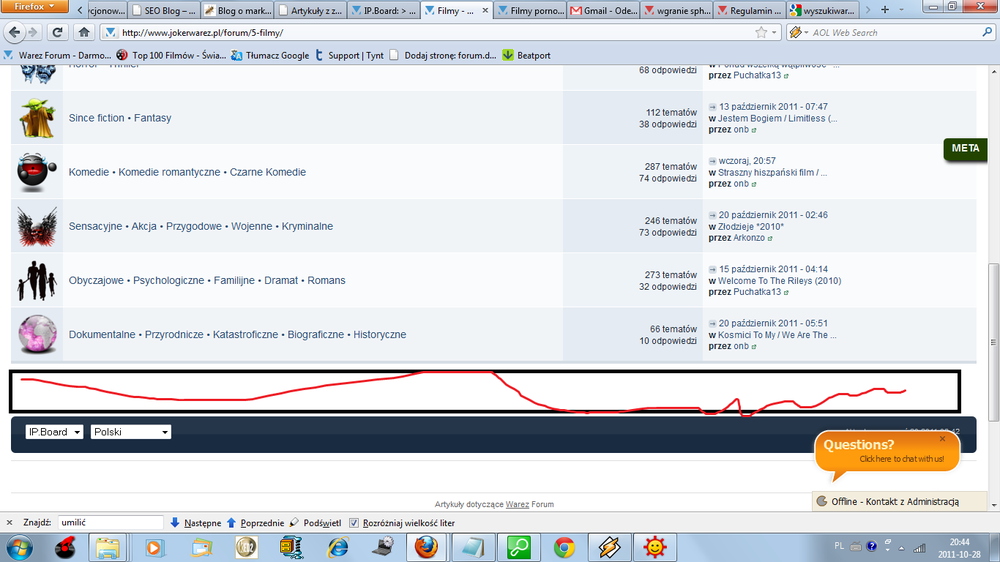Switch to the Gmail tab
The height and width of the screenshot is (562, 1000).
coord(604,11)
